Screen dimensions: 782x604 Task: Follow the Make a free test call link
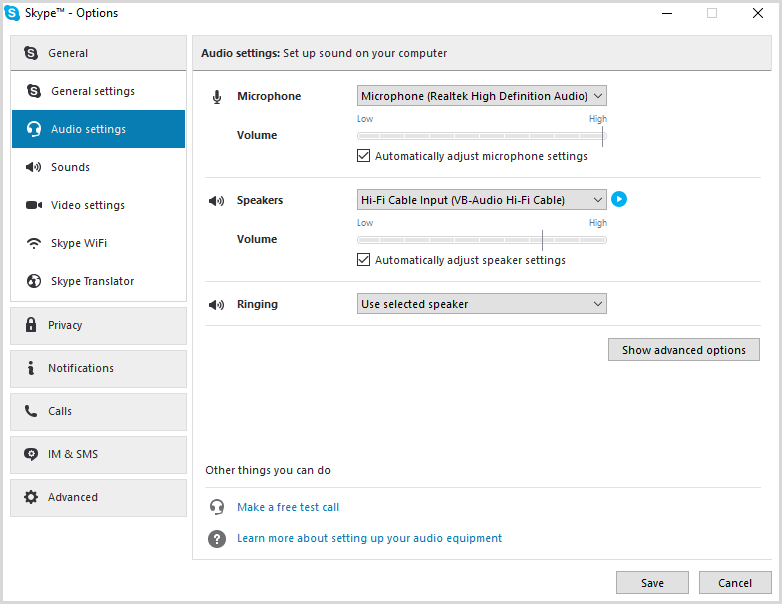288,507
